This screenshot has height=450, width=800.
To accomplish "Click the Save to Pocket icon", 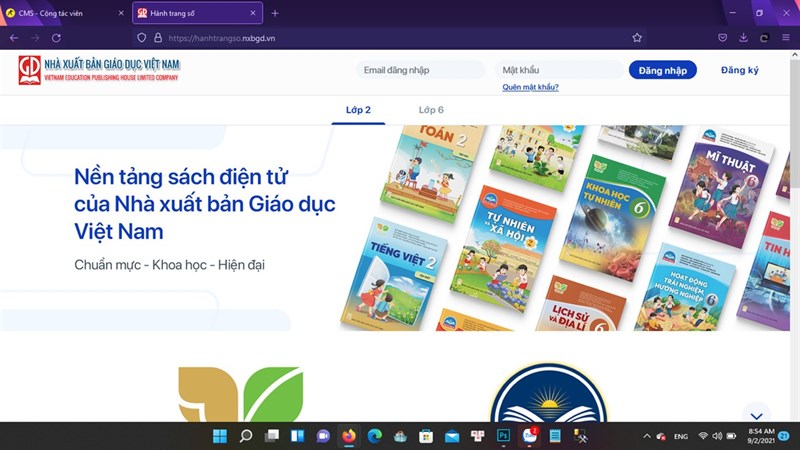I will click(x=722, y=37).
